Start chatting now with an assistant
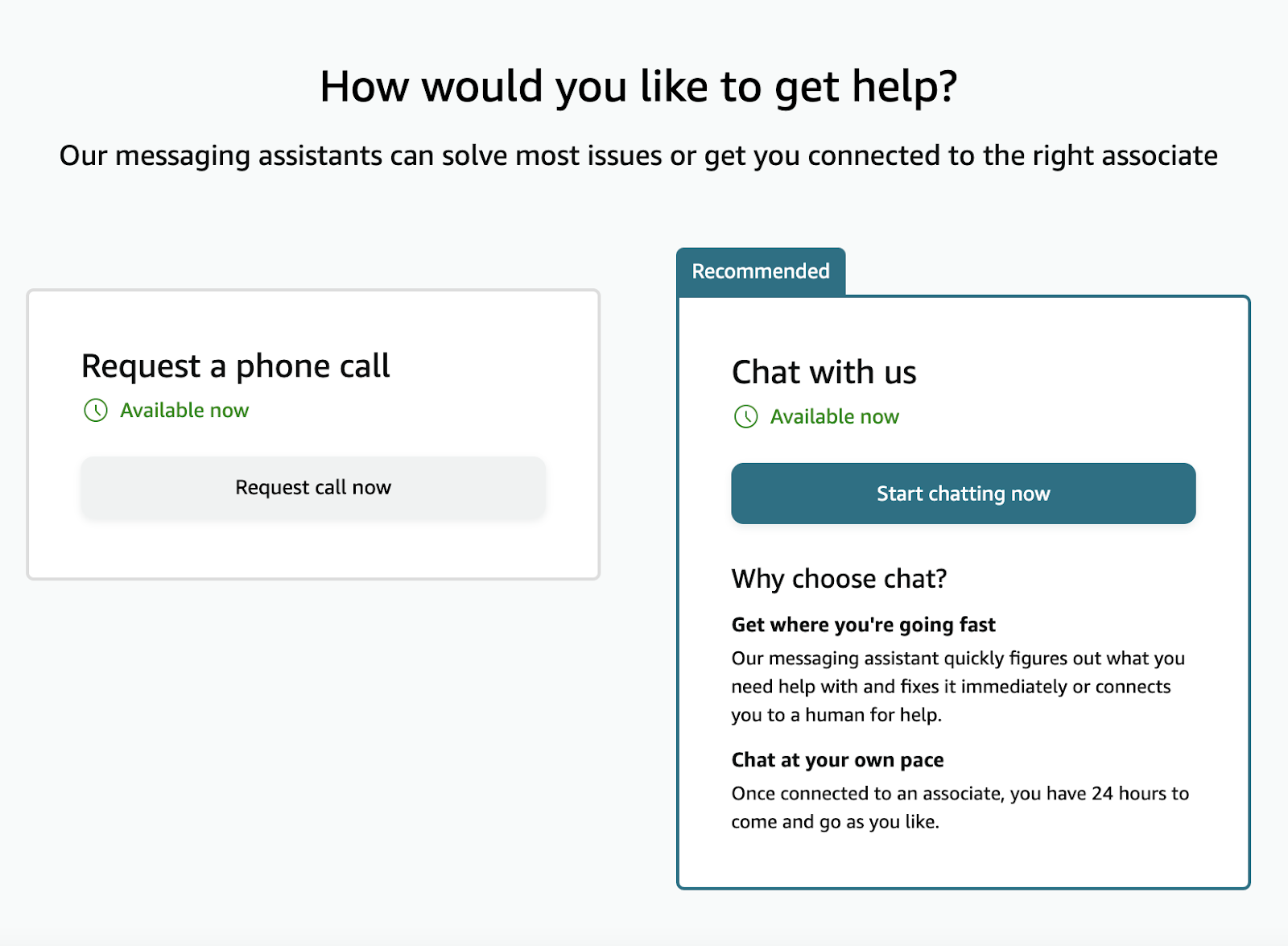The width and height of the screenshot is (1288, 946). (963, 494)
